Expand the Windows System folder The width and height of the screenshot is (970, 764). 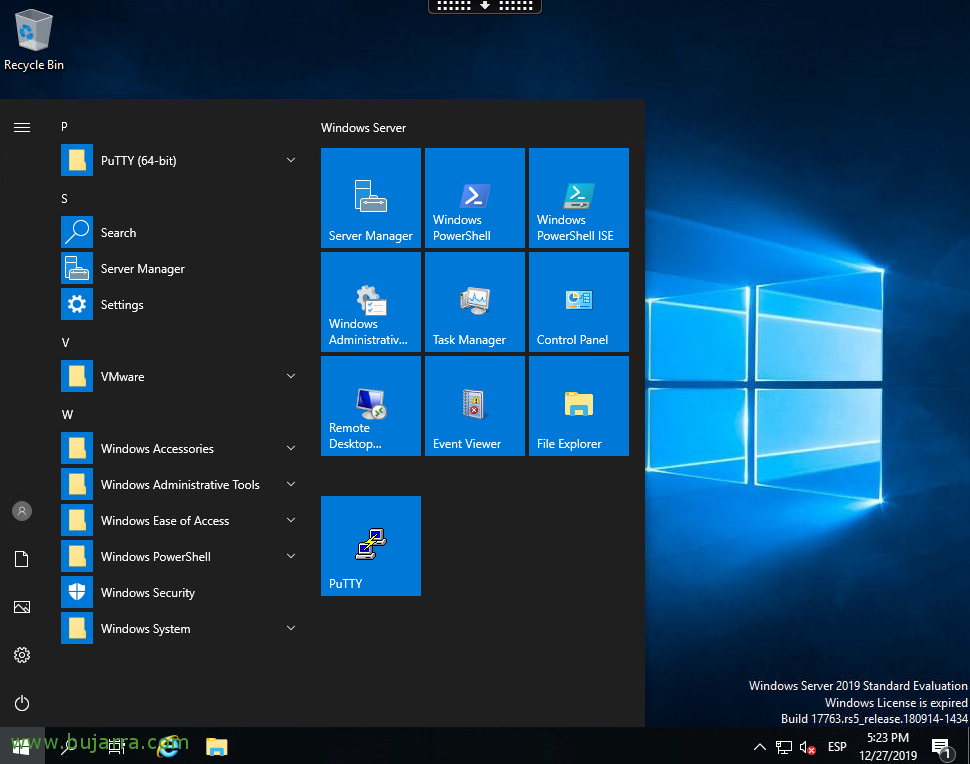tap(181, 628)
